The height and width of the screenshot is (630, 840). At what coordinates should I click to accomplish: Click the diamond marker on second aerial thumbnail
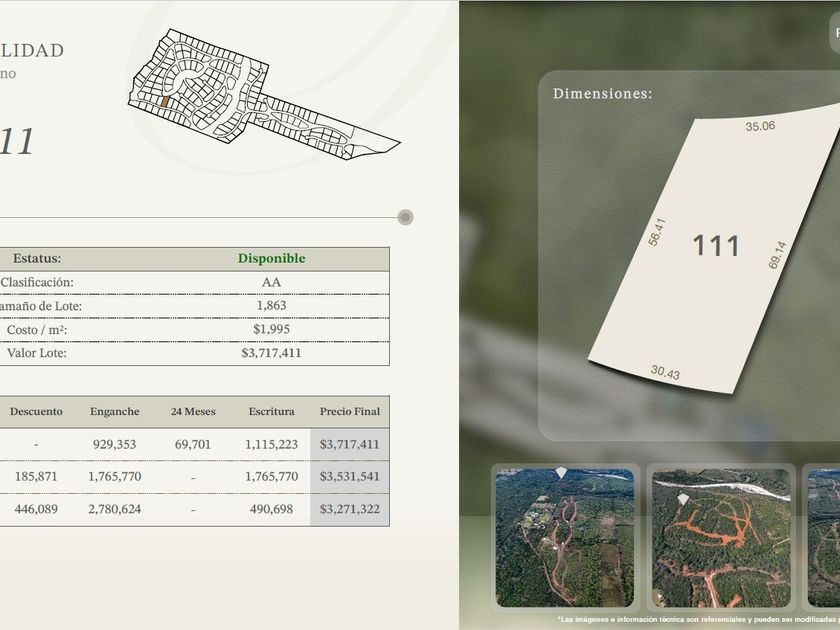(683, 499)
